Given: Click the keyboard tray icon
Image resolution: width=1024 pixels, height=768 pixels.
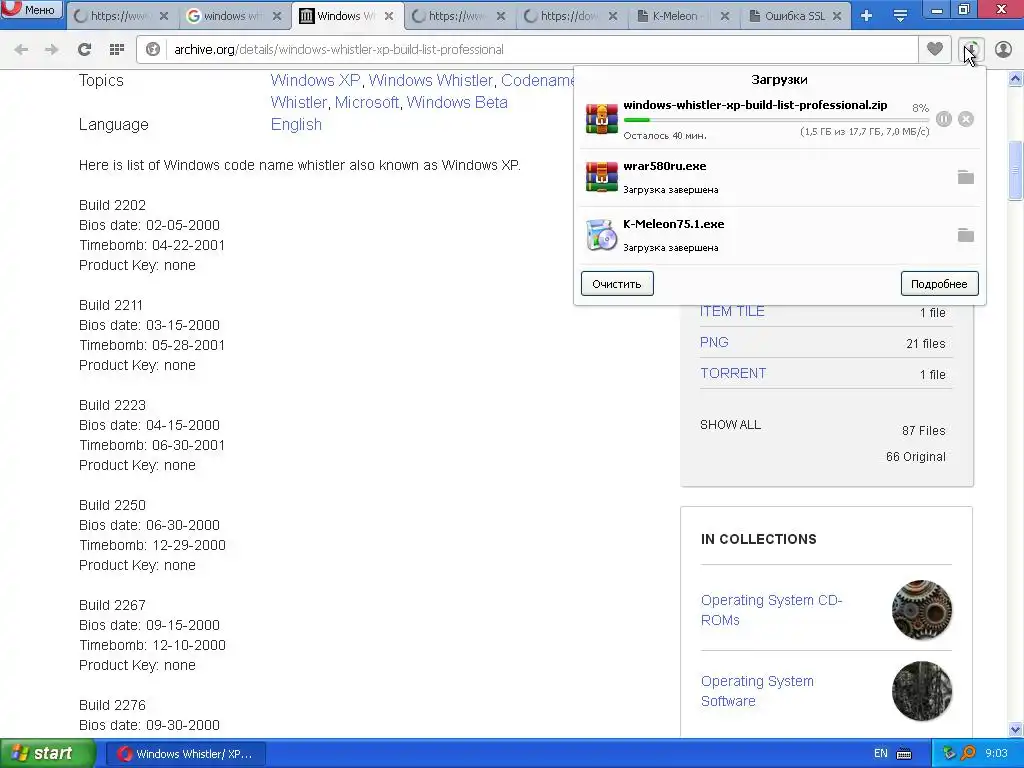Looking at the screenshot, I should click(x=904, y=754).
